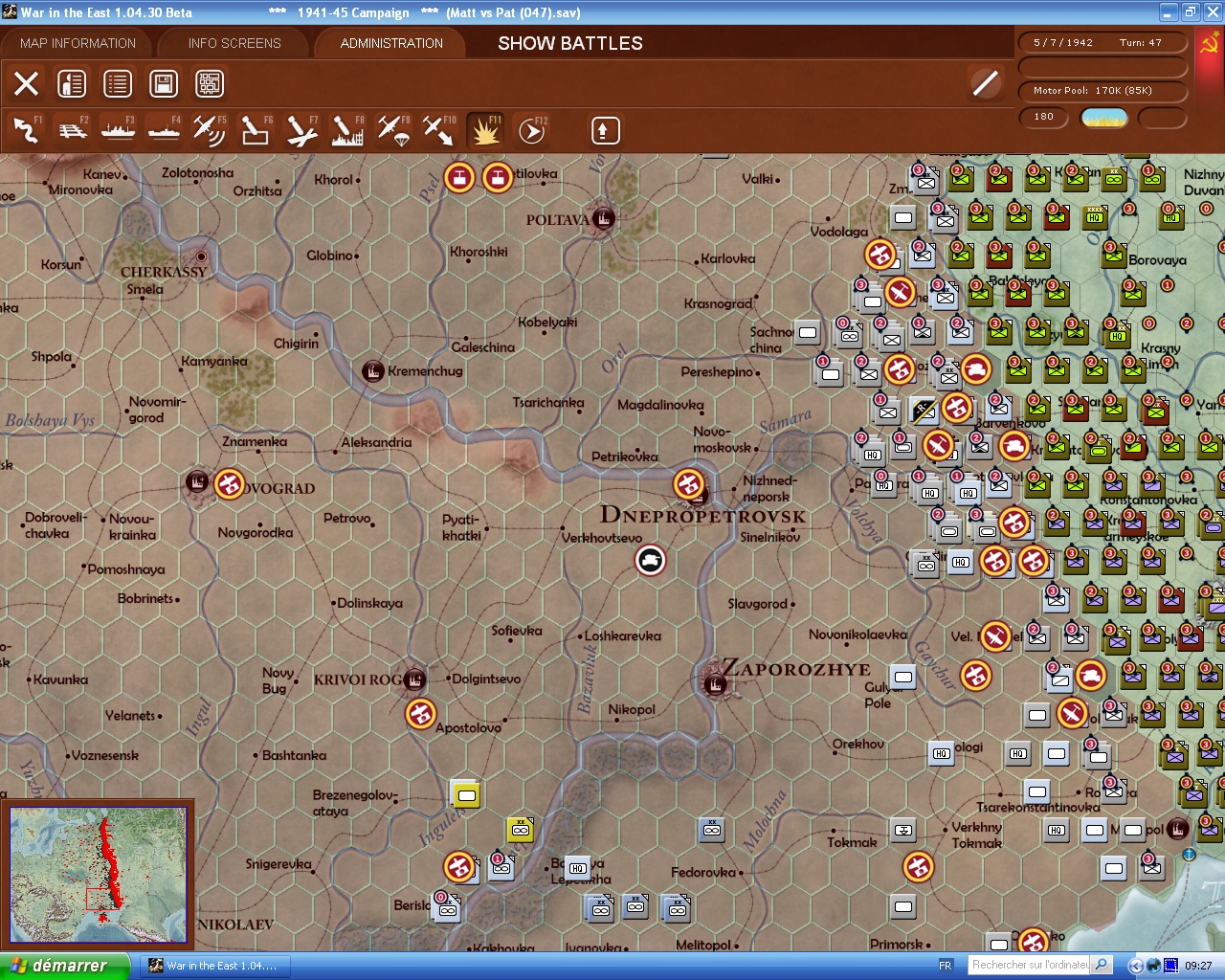The width and height of the screenshot is (1225, 980).
Task: Toggle the F11 show battles explosion icon
Action: 485,130
